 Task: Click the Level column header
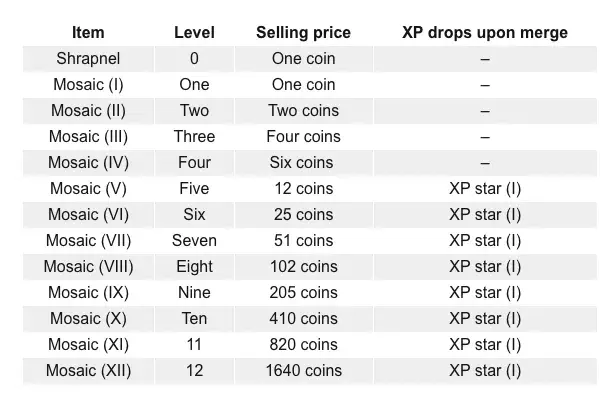click(x=194, y=32)
